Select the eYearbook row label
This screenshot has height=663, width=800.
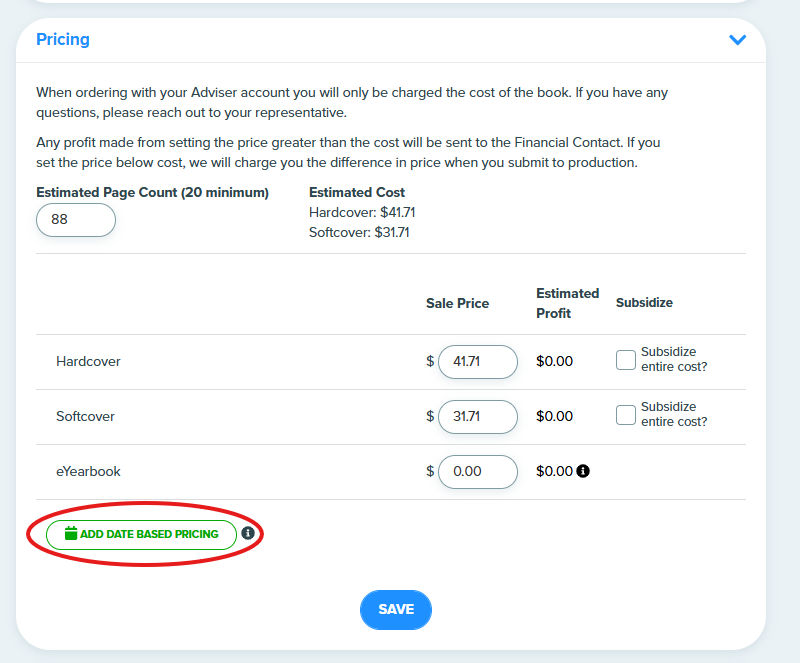pos(88,472)
